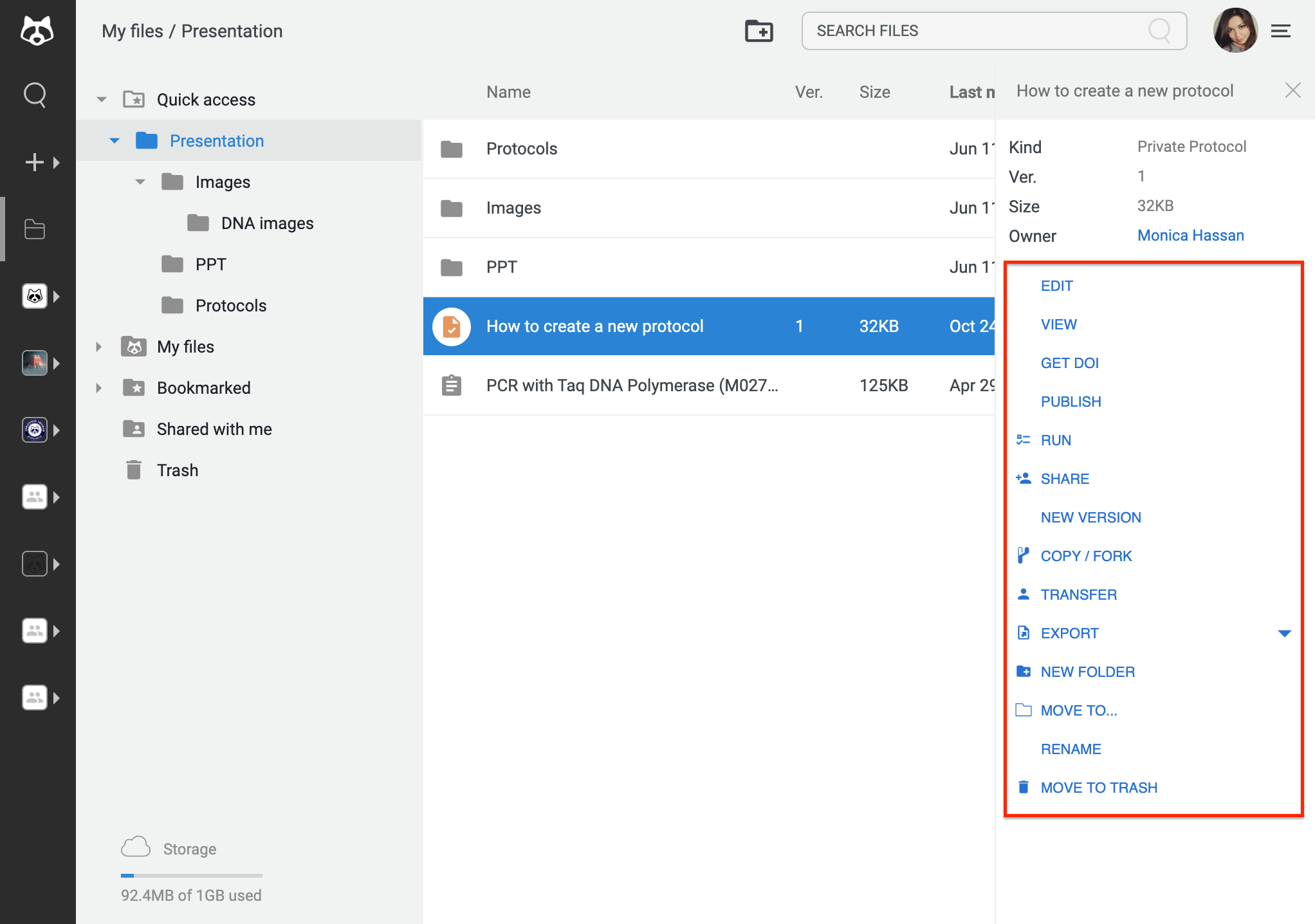
Task: Collapse the Quick access tree
Action: (102, 100)
